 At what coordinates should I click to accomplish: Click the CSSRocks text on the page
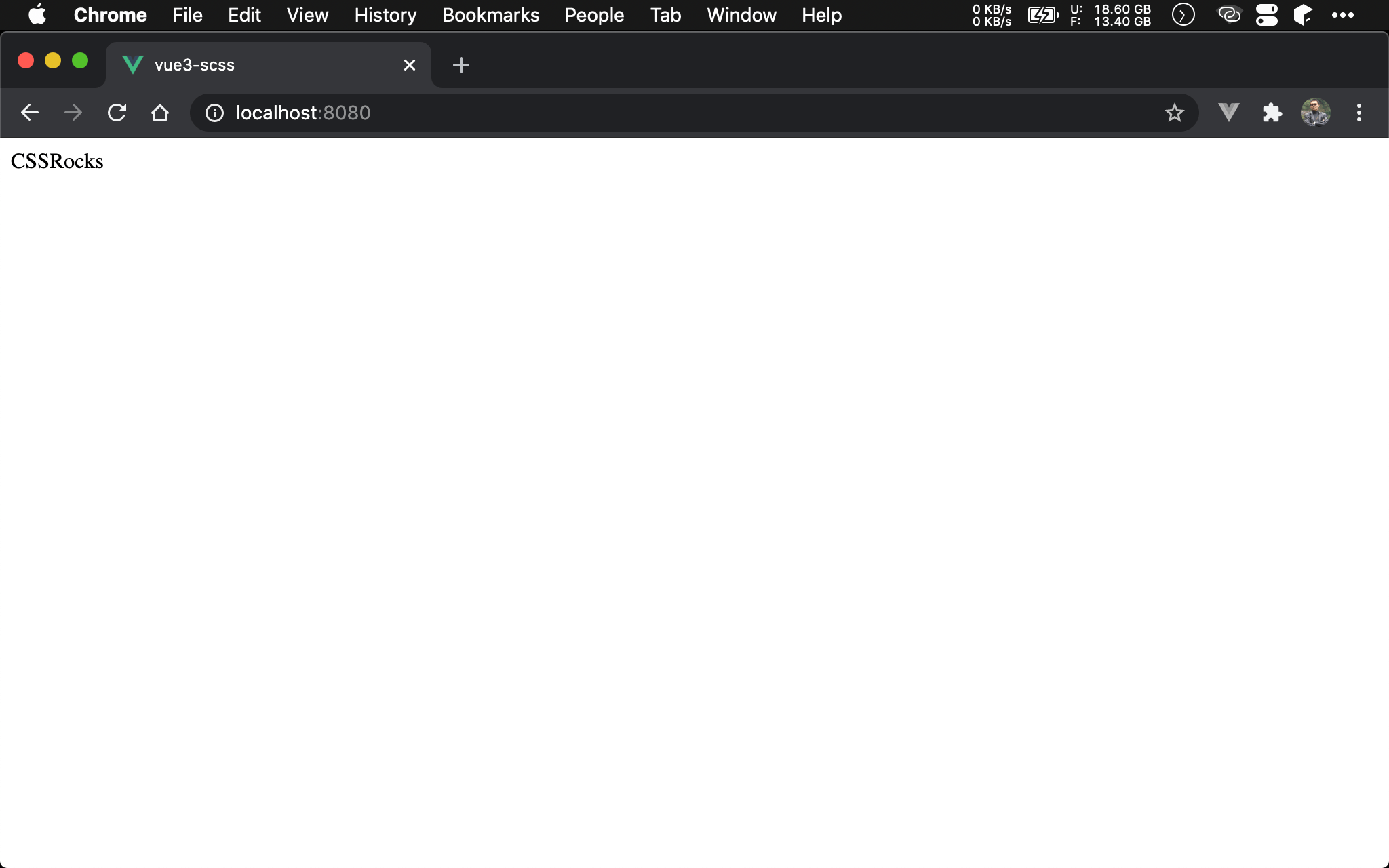click(57, 161)
